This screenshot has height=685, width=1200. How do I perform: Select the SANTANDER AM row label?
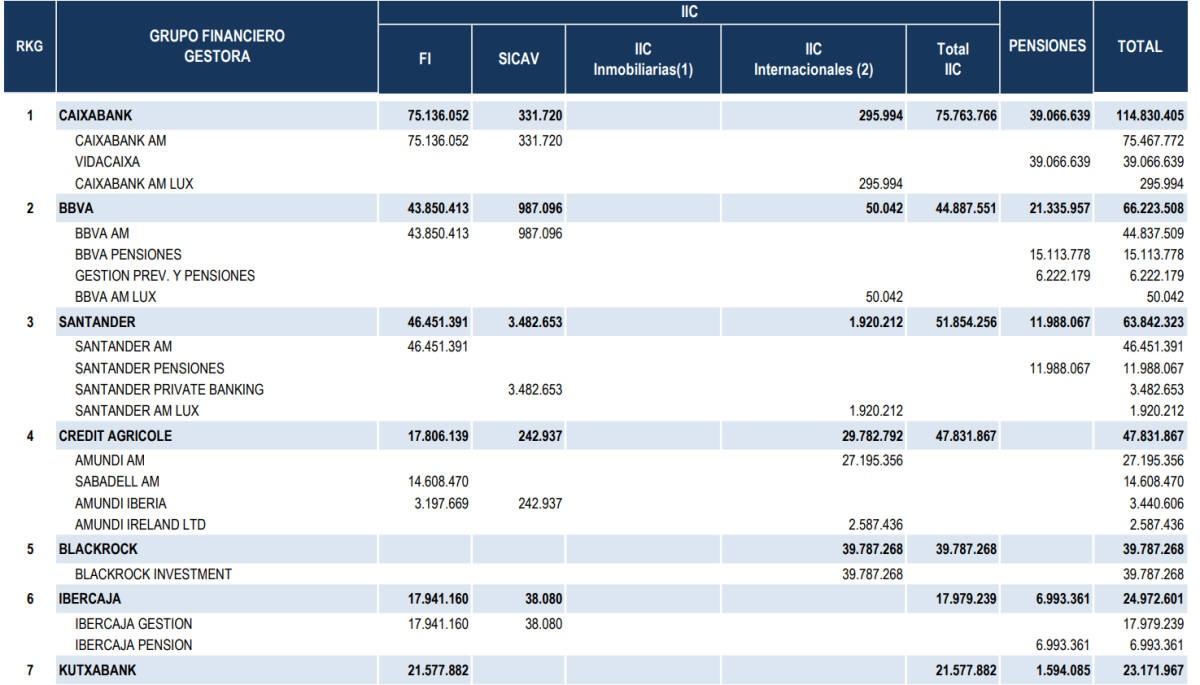coord(123,347)
